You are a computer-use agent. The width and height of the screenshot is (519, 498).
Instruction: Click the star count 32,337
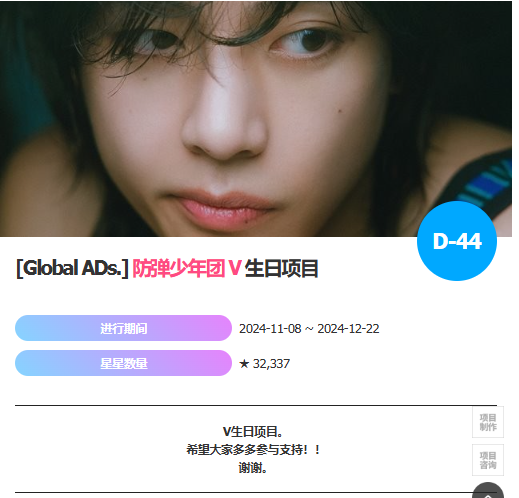(x=271, y=364)
